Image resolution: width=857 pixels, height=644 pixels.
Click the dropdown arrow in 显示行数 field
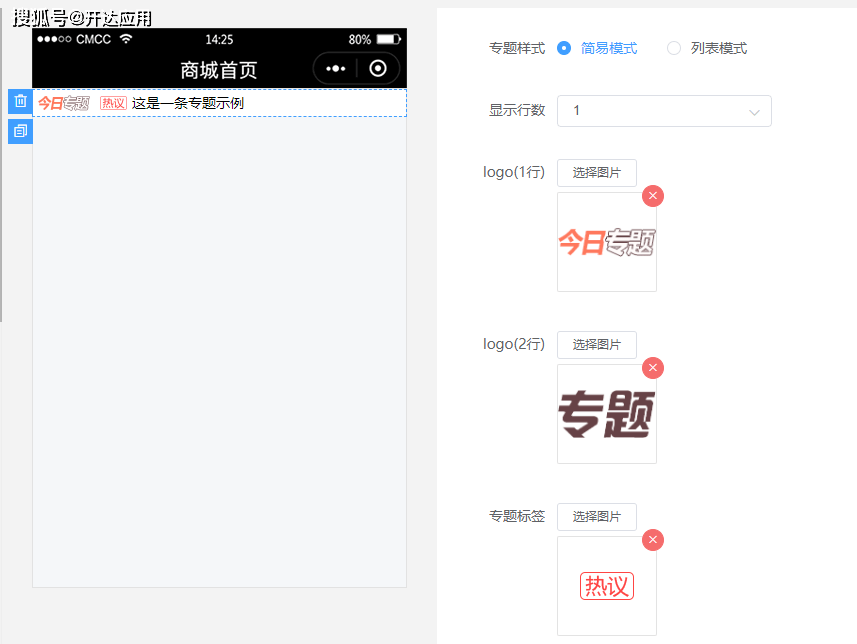coord(754,112)
